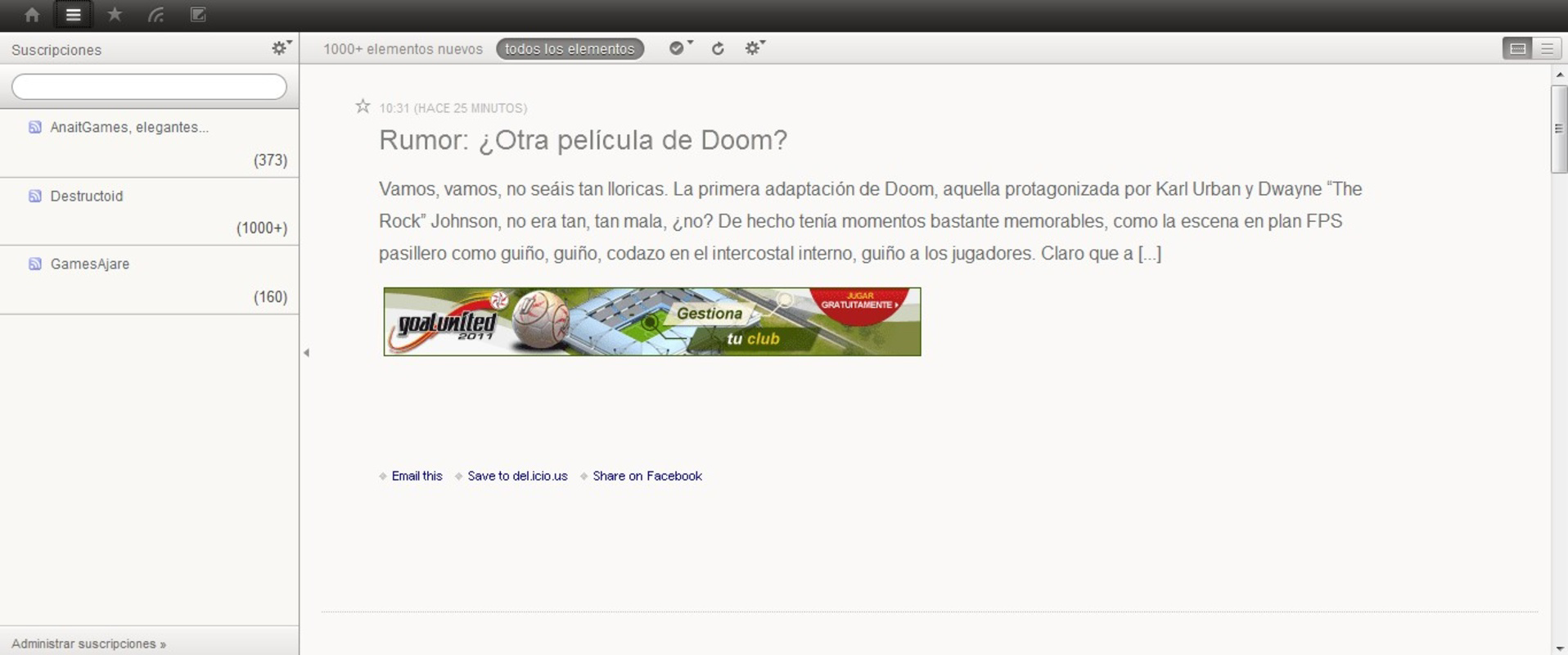Screen dimensions: 1568x655
Task: Focus the subscriptions search field
Action: (149, 87)
